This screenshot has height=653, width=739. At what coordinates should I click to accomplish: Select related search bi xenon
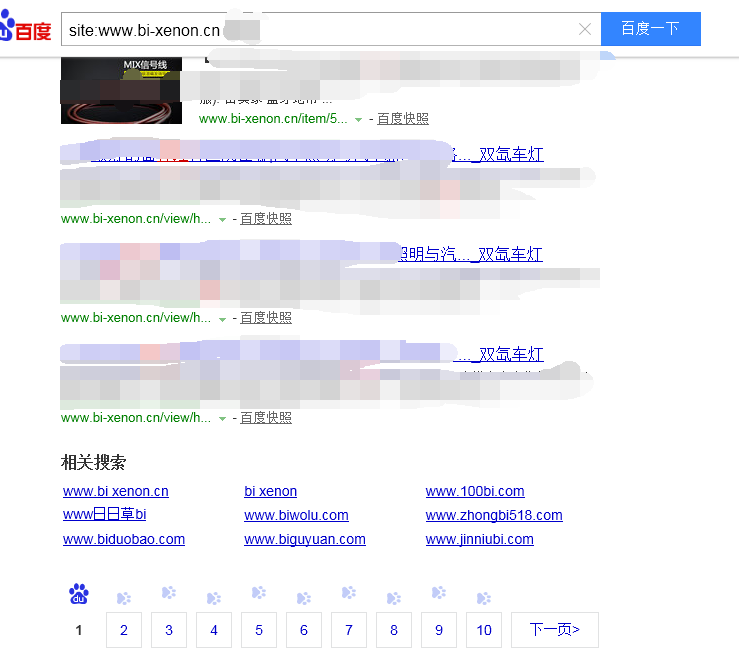270,491
